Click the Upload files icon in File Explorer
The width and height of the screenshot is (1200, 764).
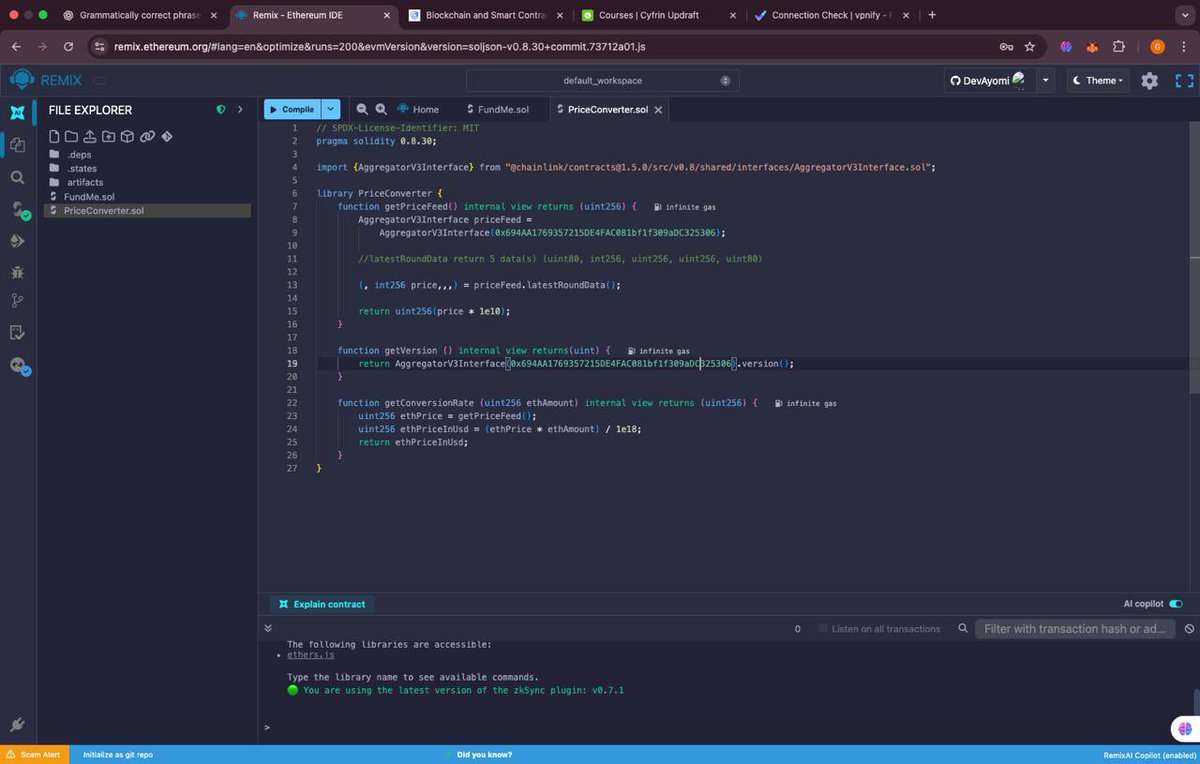coord(90,137)
